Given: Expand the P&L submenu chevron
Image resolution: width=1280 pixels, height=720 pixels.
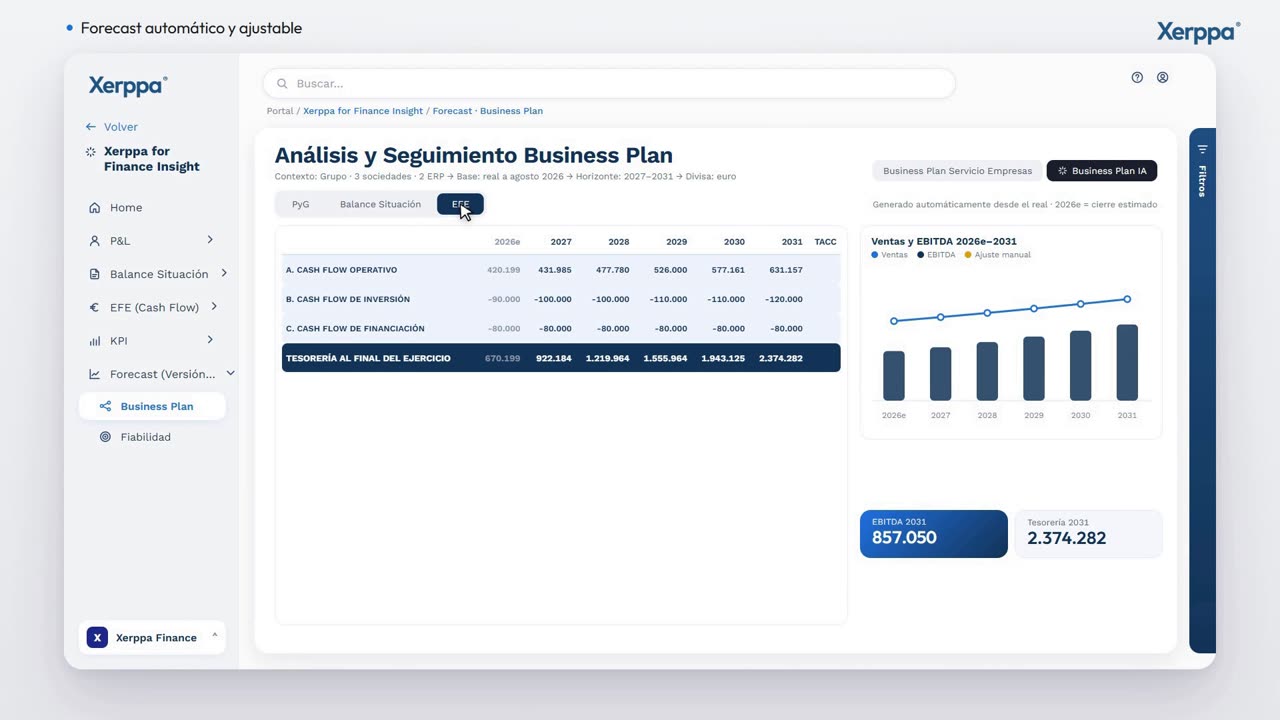Looking at the screenshot, I should click(210, 240).
